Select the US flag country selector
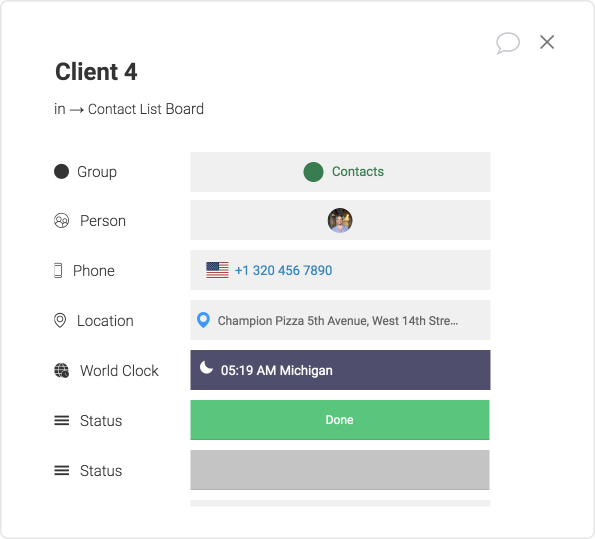Viewport: 595px width, 539px height. 217,270
